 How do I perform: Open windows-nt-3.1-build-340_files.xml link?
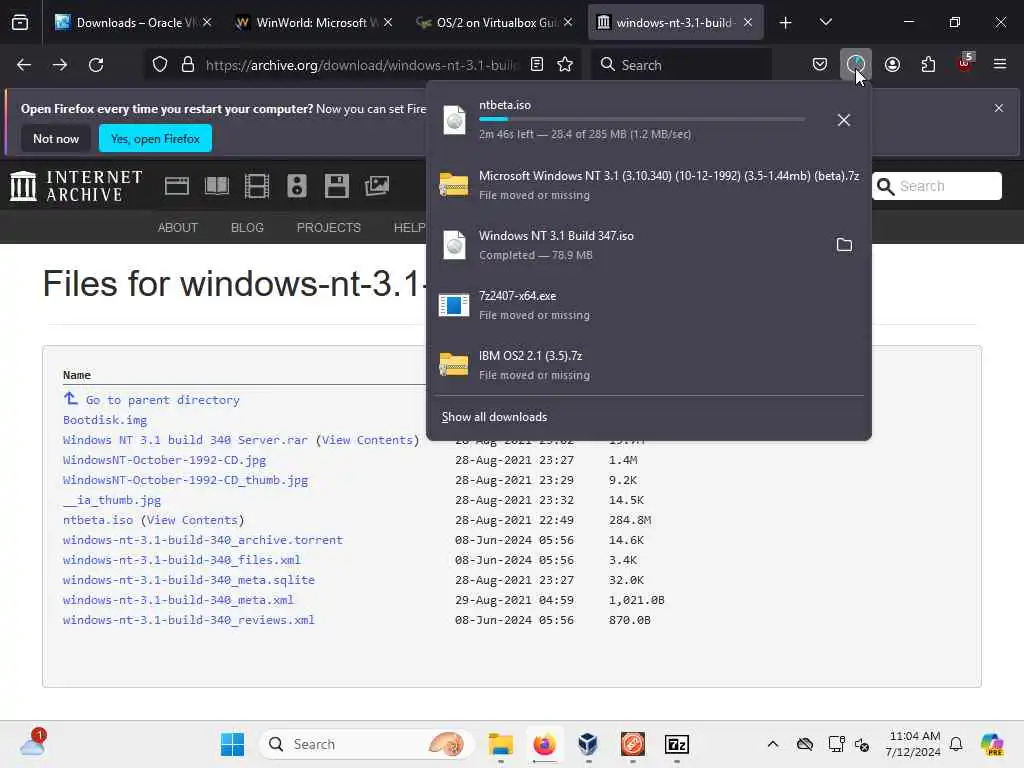(x=182, y=560)
